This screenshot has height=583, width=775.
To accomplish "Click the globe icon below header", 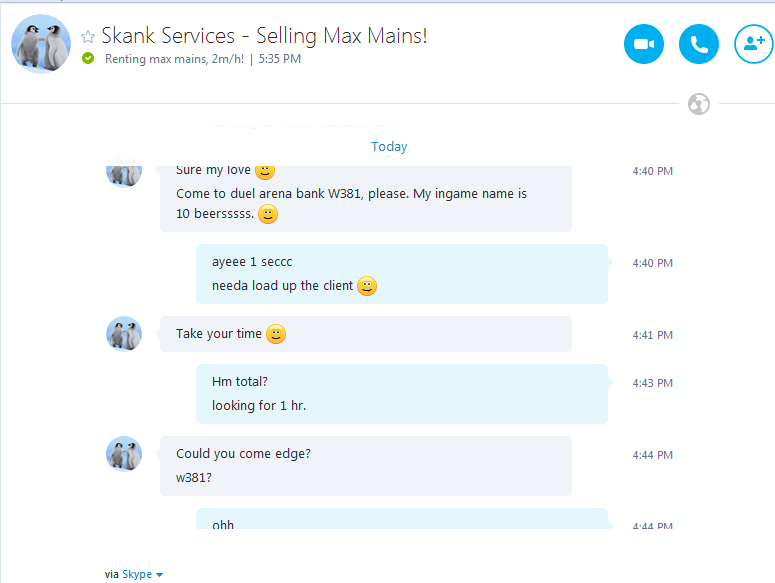I will click(x=699, y=104).
